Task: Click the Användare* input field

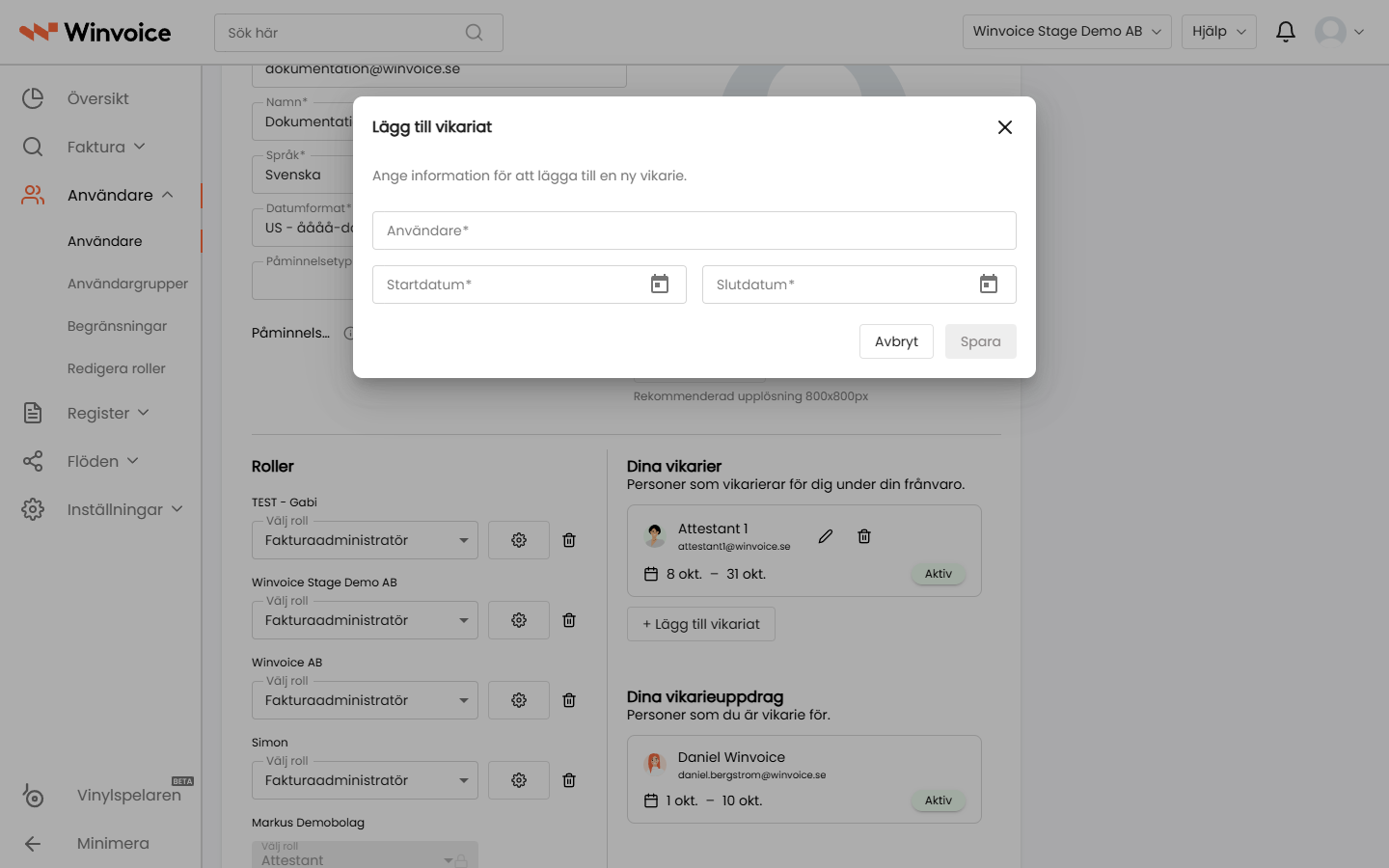Action: point(694,231)
